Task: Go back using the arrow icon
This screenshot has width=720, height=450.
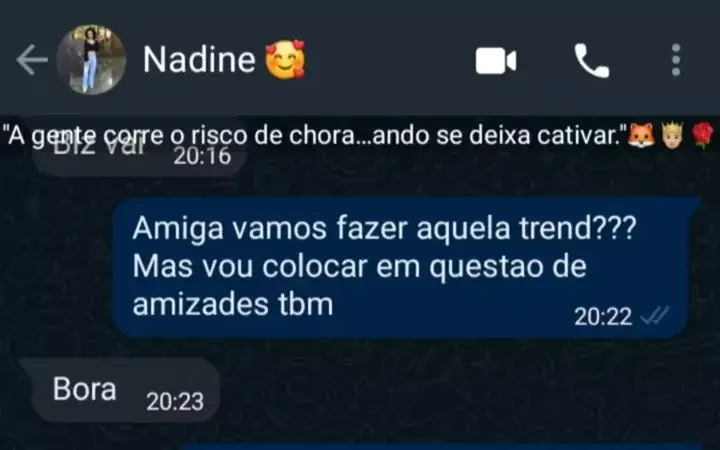Action: 32,60
